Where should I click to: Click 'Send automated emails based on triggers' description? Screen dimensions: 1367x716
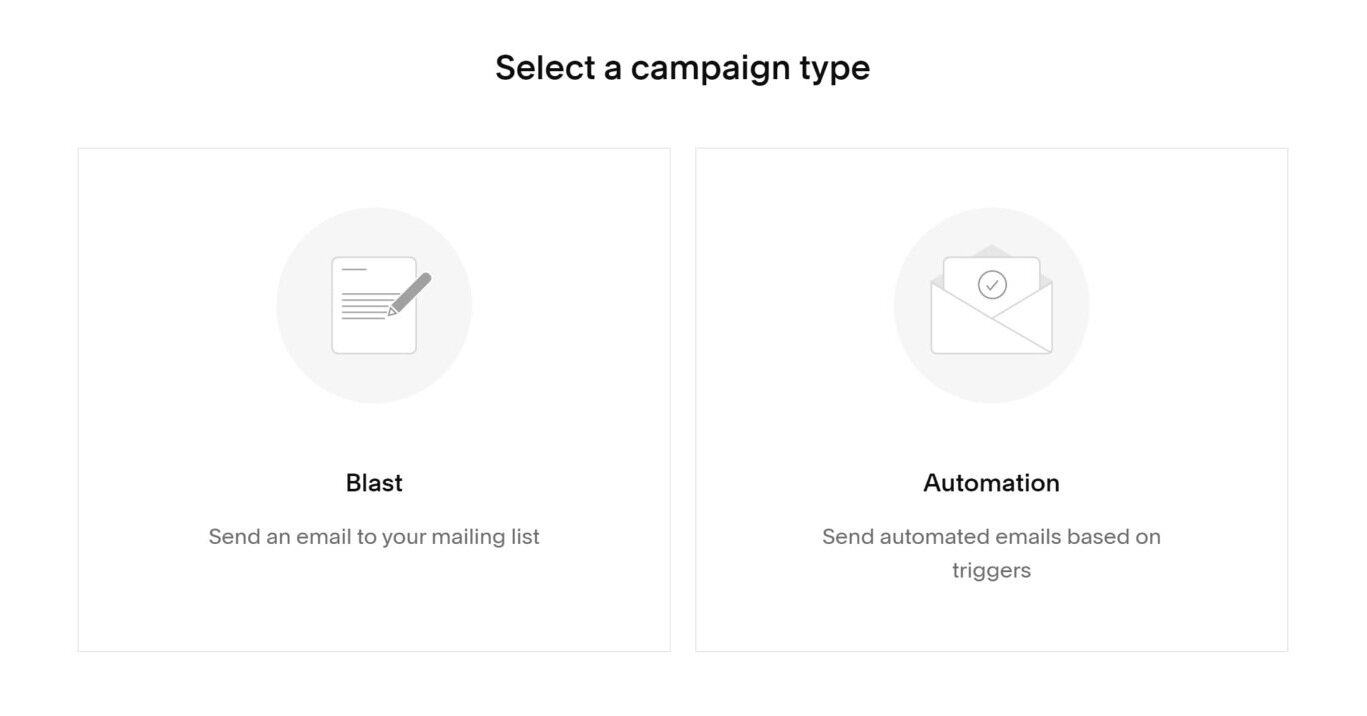(991, 554)
